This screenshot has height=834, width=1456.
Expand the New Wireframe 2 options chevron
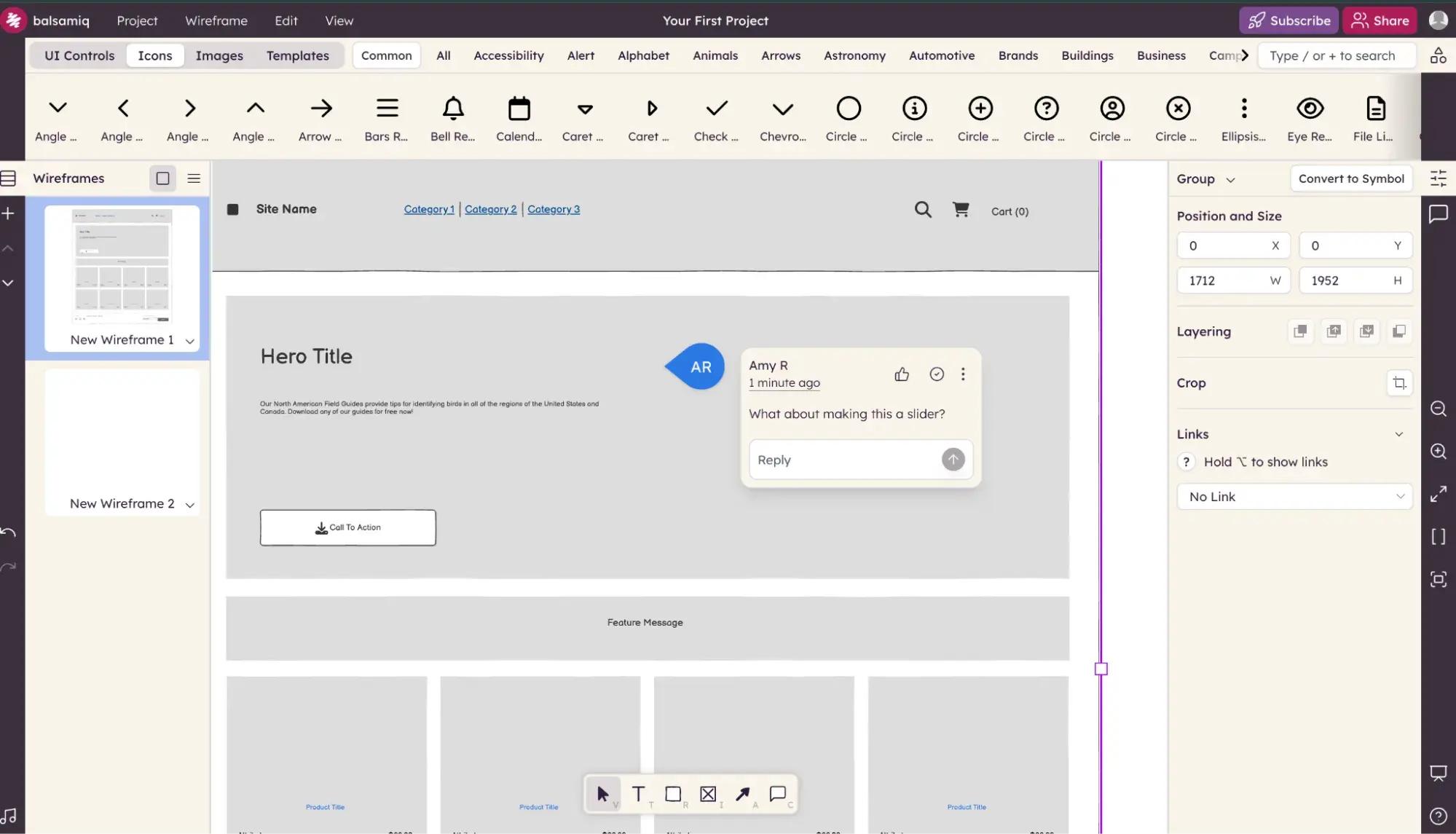[190, 505]
